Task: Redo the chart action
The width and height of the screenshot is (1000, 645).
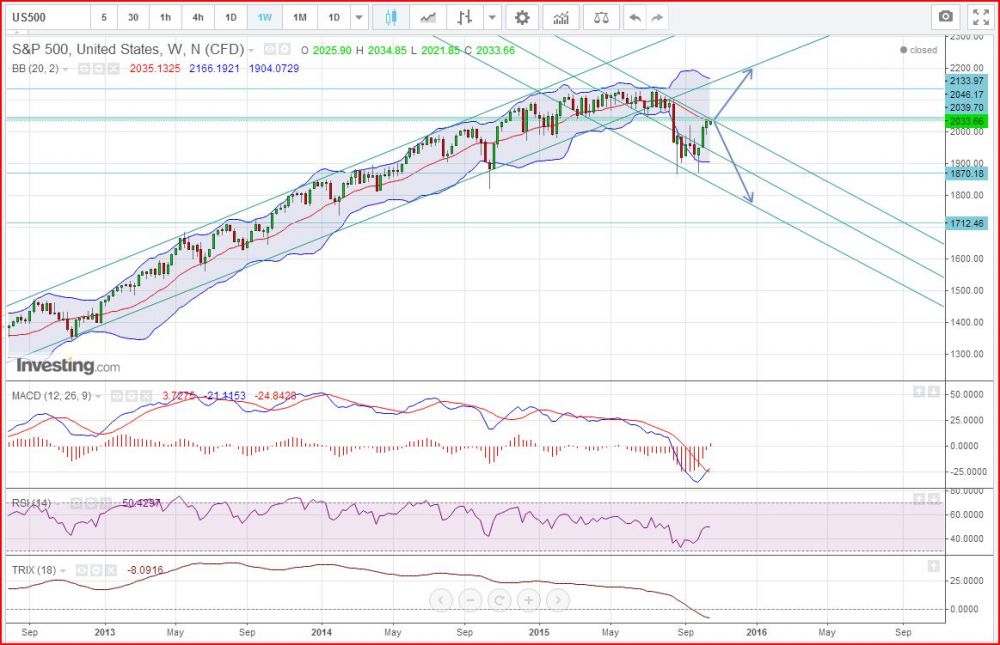Action: pos(657,17)
